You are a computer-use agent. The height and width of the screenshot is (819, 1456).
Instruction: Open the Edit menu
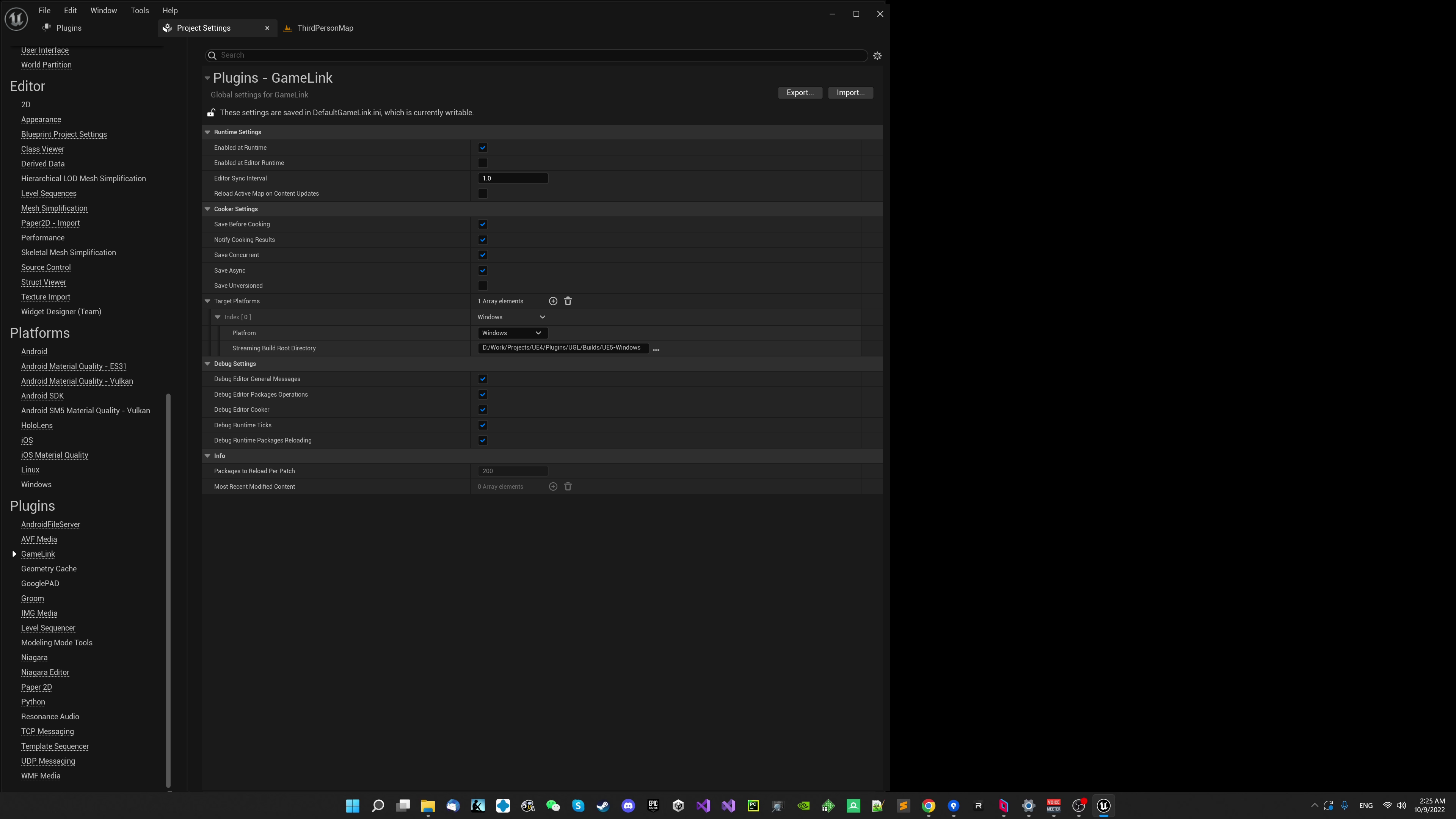click(70, 11)
